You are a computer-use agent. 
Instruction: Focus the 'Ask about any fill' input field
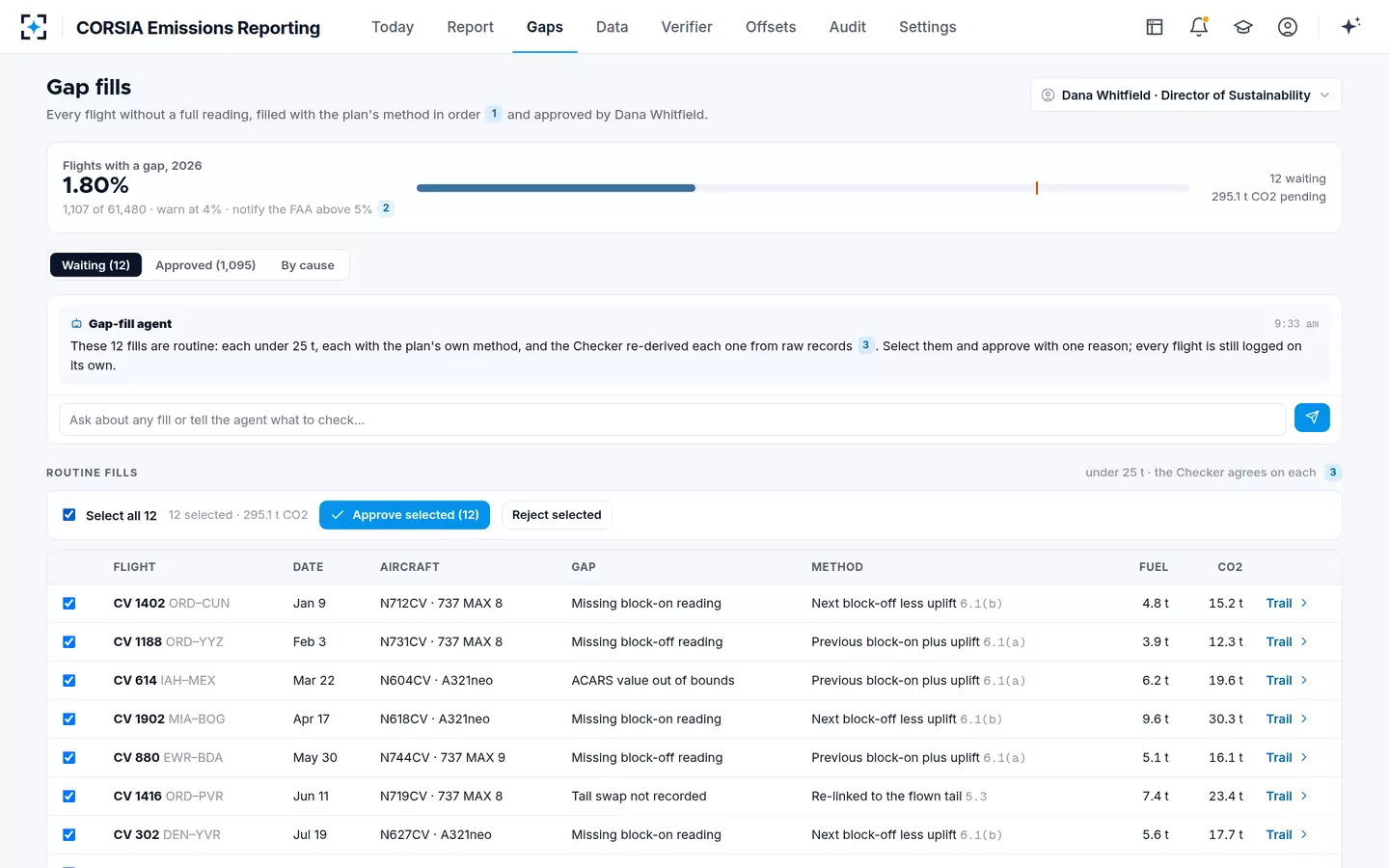672,420
